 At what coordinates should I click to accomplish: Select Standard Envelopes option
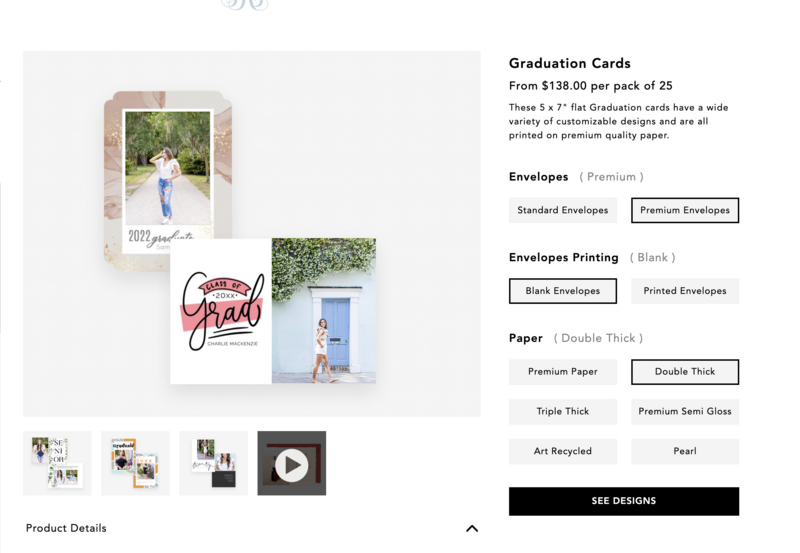(x=563, y=210)
